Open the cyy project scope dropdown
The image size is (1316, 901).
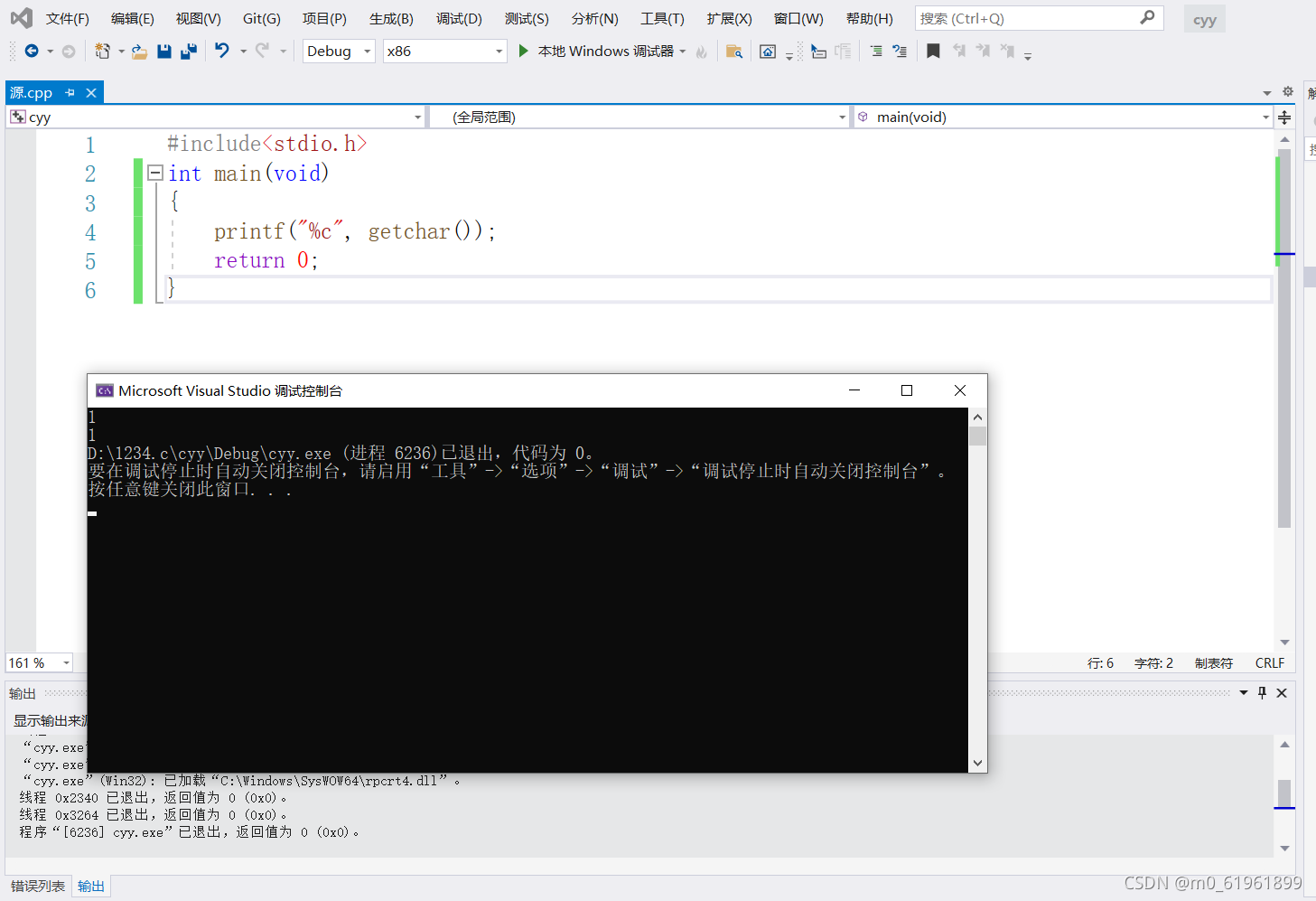tap(215, 117)
